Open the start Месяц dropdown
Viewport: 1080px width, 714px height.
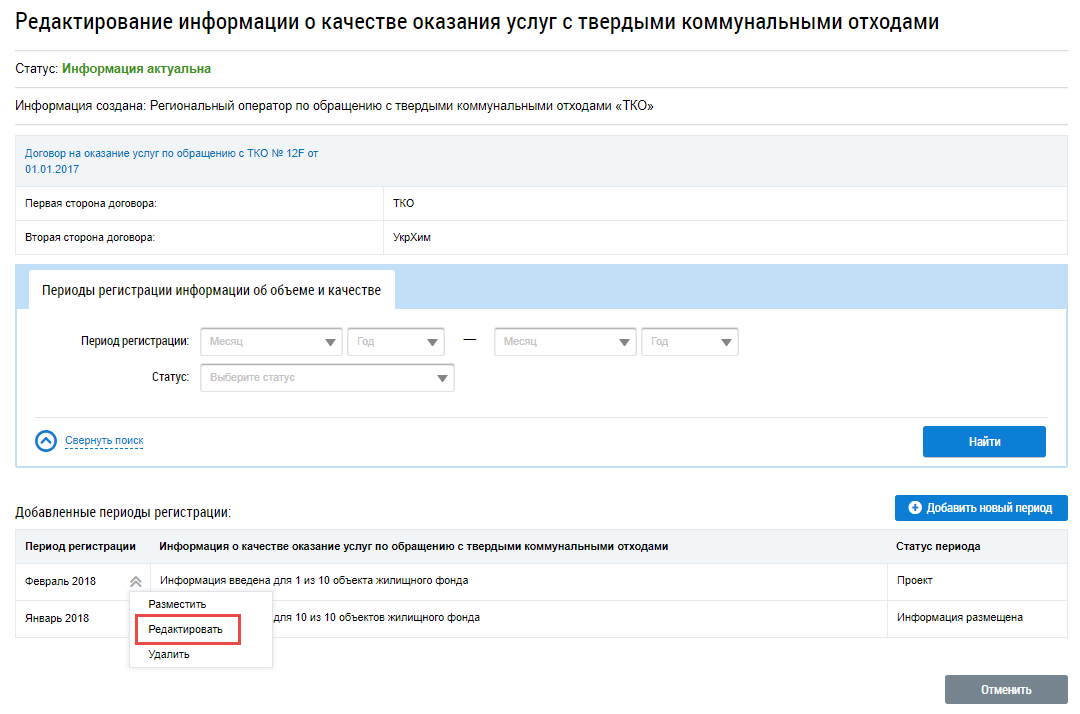271,342
